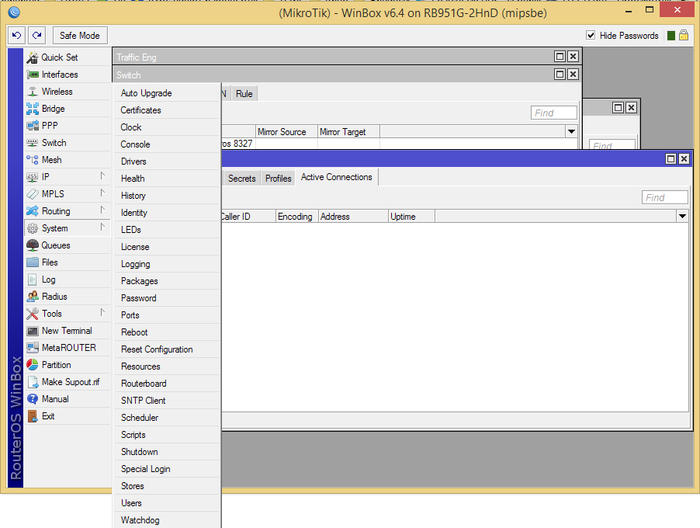Open the Log icon
This screenshot has height=528, width=700.
coord(32,279)
